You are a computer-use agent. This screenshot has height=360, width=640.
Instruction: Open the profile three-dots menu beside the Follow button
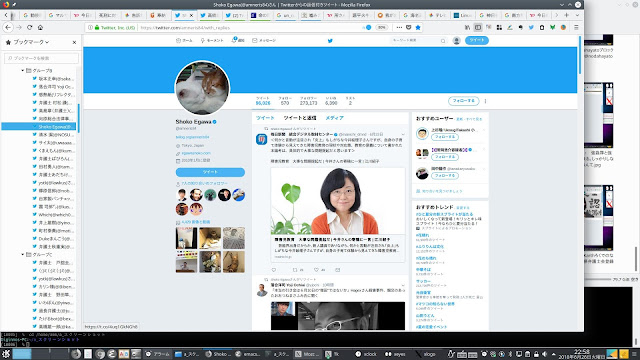click(485, 101)
